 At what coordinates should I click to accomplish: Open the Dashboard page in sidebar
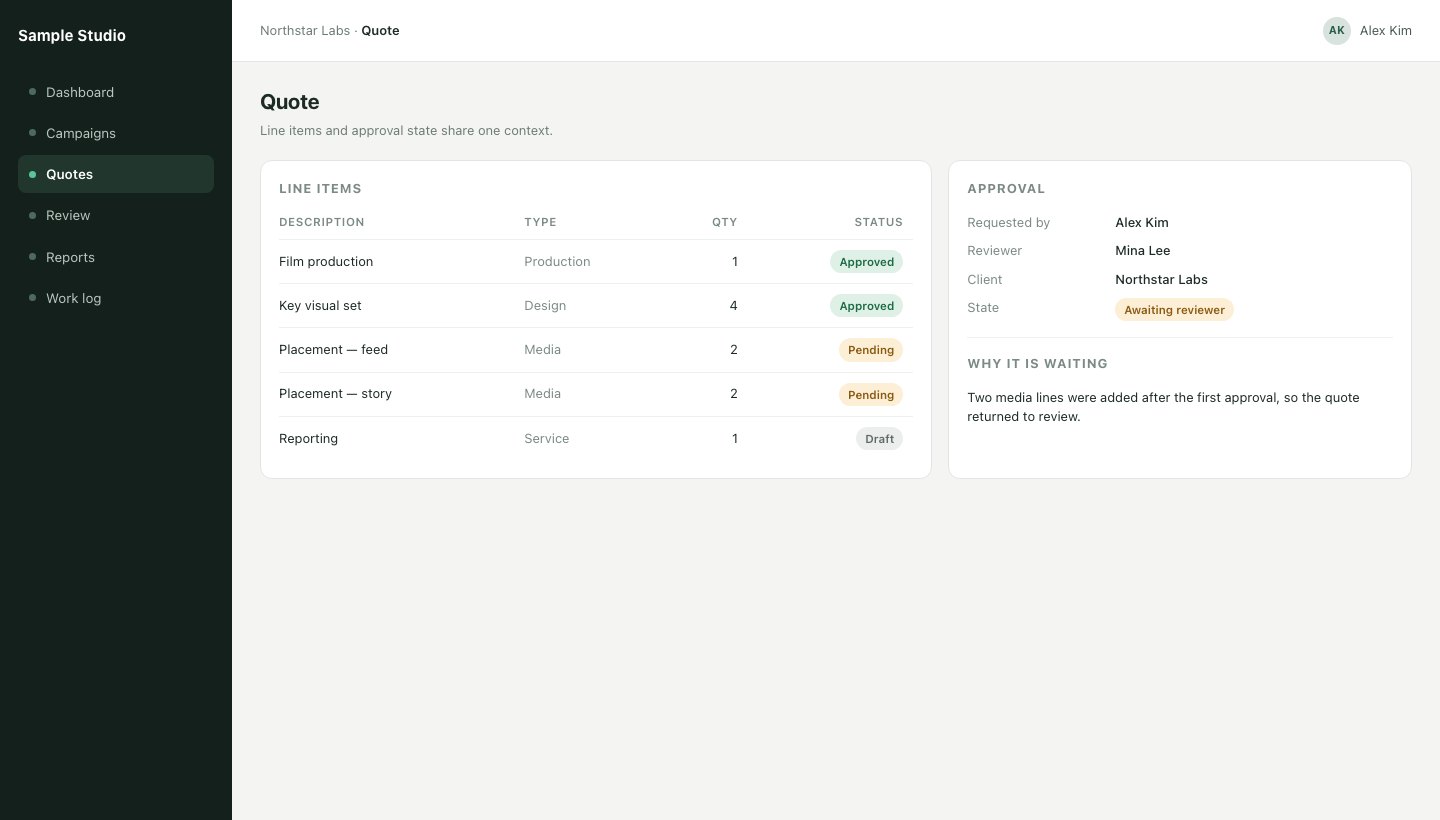(x=116, y=92)
